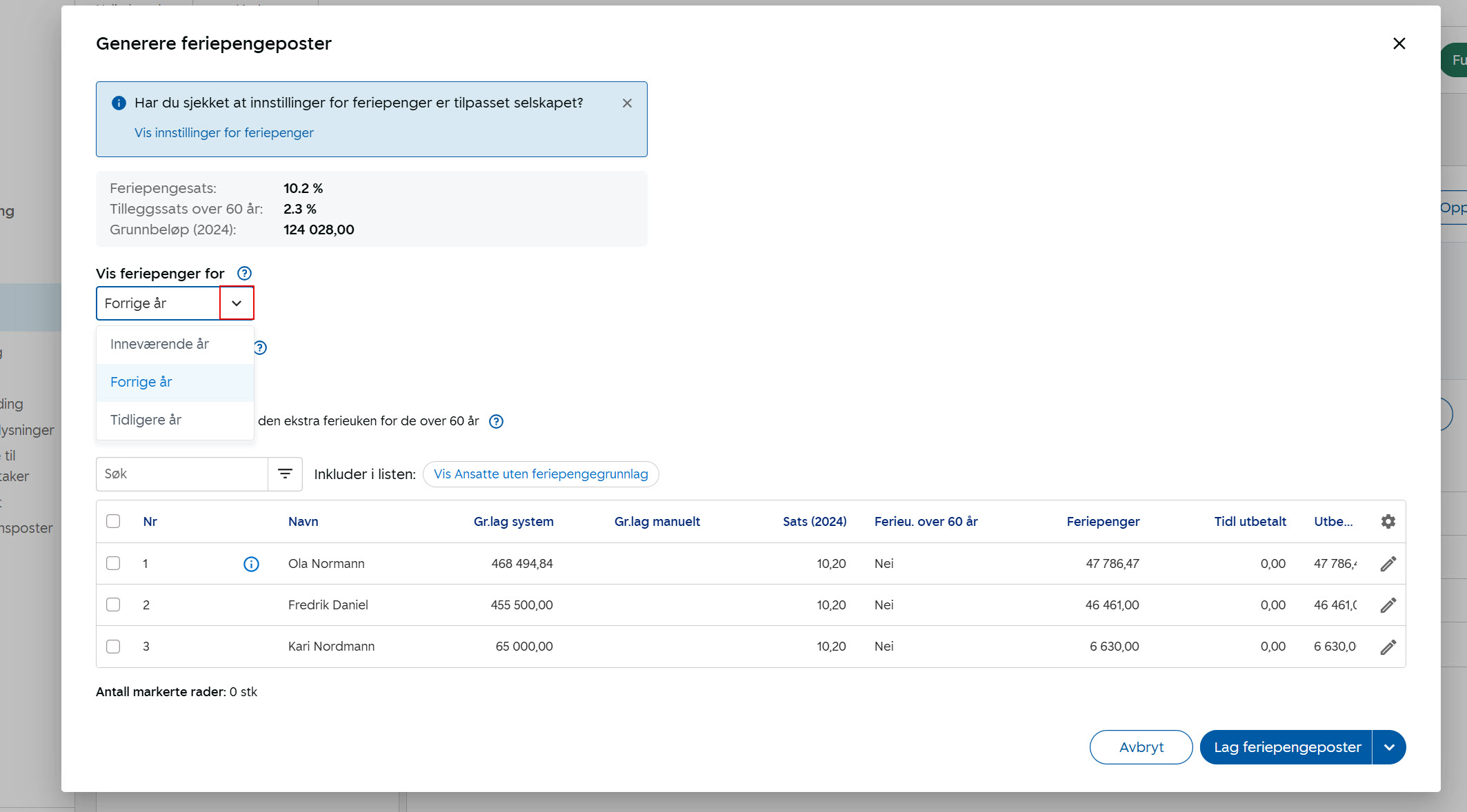
Task: Click the help icon for ekstra ferieuken
Action: [x=496, y=421]
